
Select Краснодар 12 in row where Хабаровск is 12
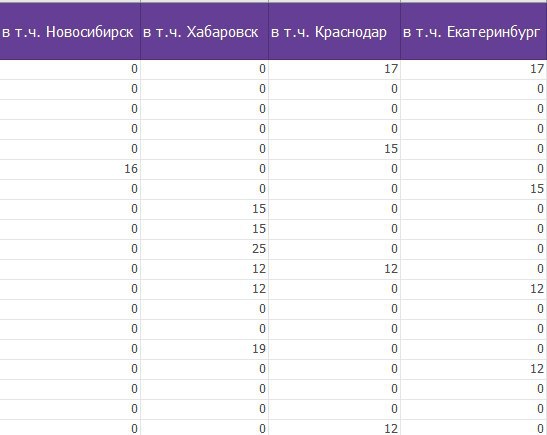[x=335, y=269]
